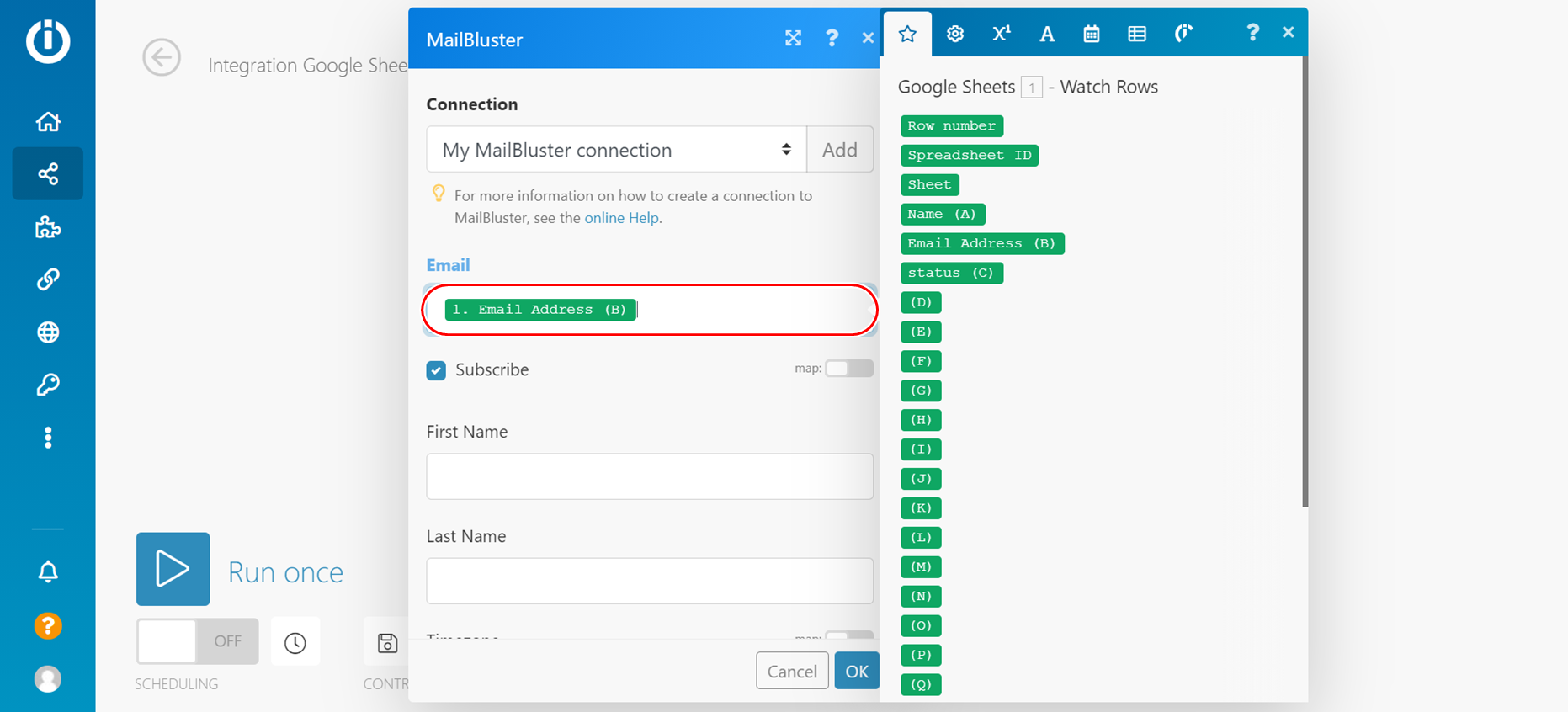The height and width of the screenshot is (712, 1568).
Task: Open Scenarios share icon in sidebar
Action: (x=48, y=174)
